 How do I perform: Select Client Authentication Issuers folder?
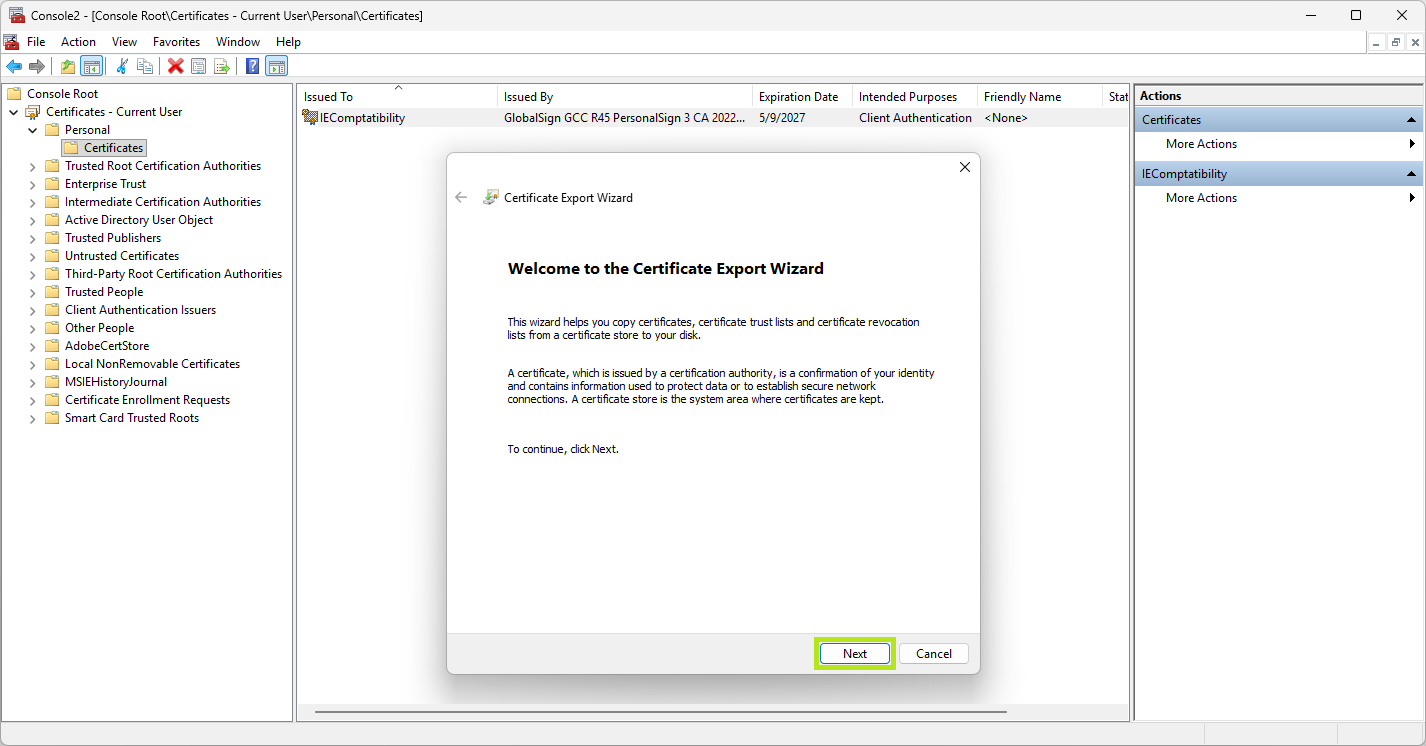(x=140, y=310)
